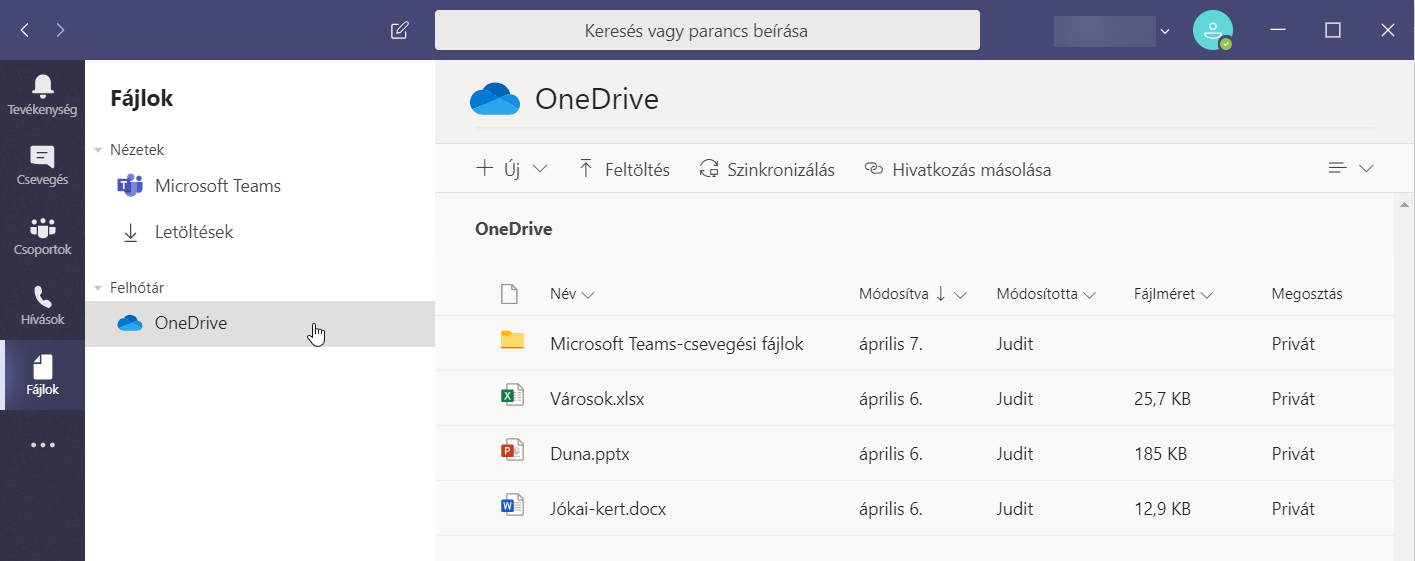The image size is (1415, 561).
Task: Open the more apps ellipsis icon
Action: [42, 446]
